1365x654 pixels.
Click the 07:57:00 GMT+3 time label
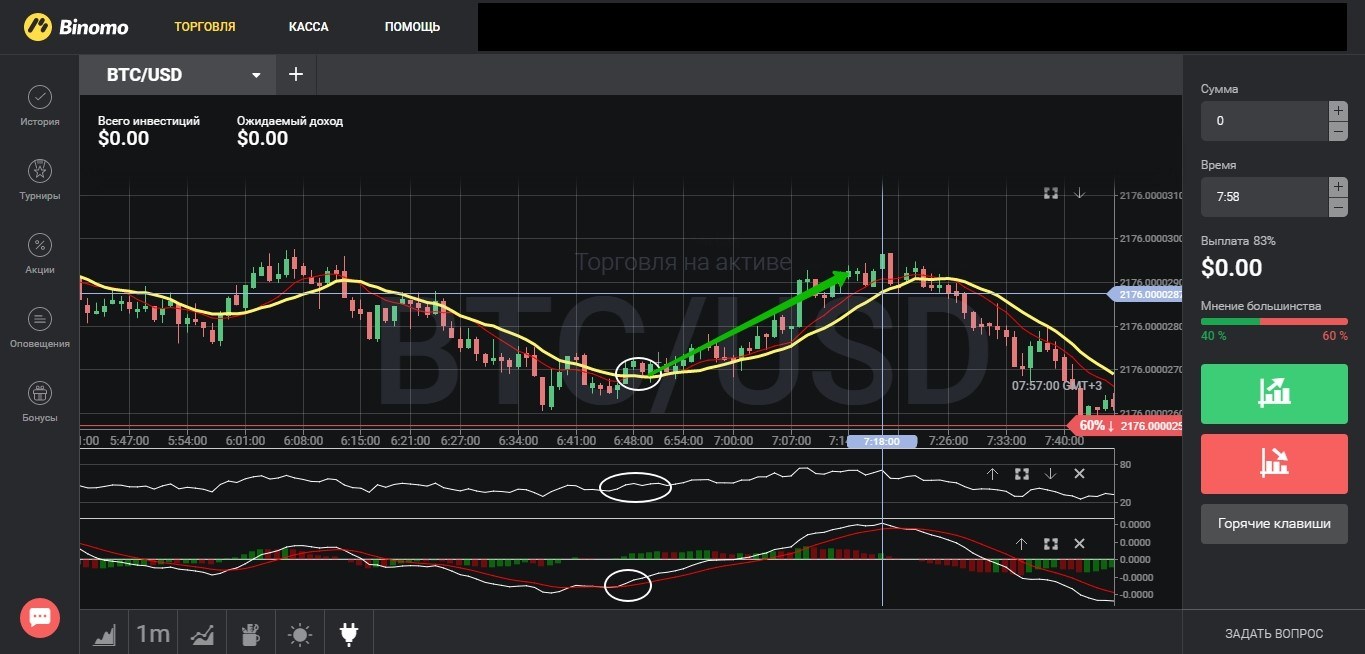click(x=1057, y=385)
